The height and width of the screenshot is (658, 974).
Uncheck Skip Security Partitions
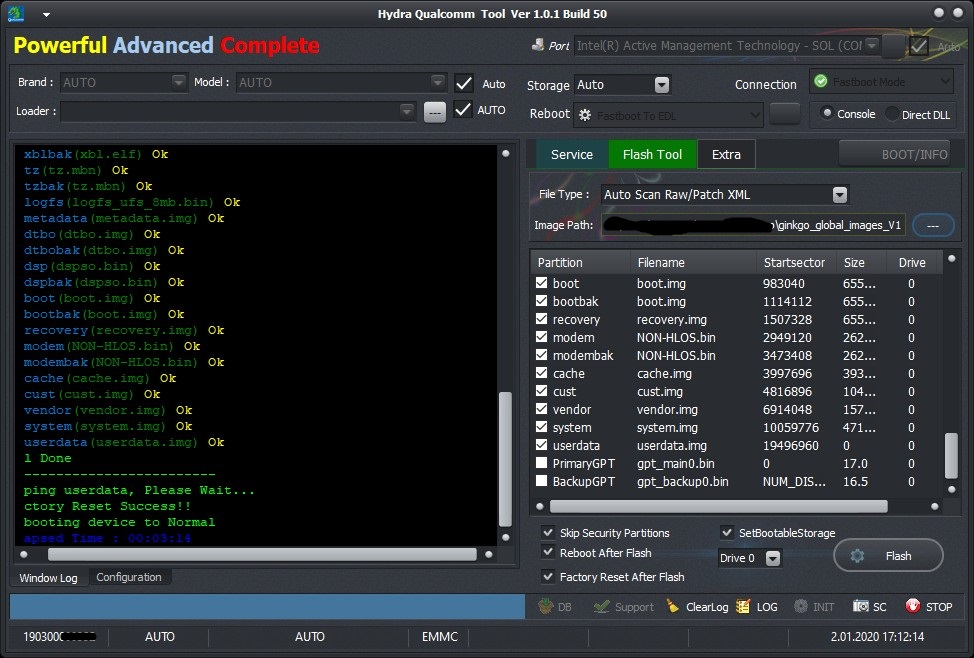pyautogui.click(x=548, y=532)
